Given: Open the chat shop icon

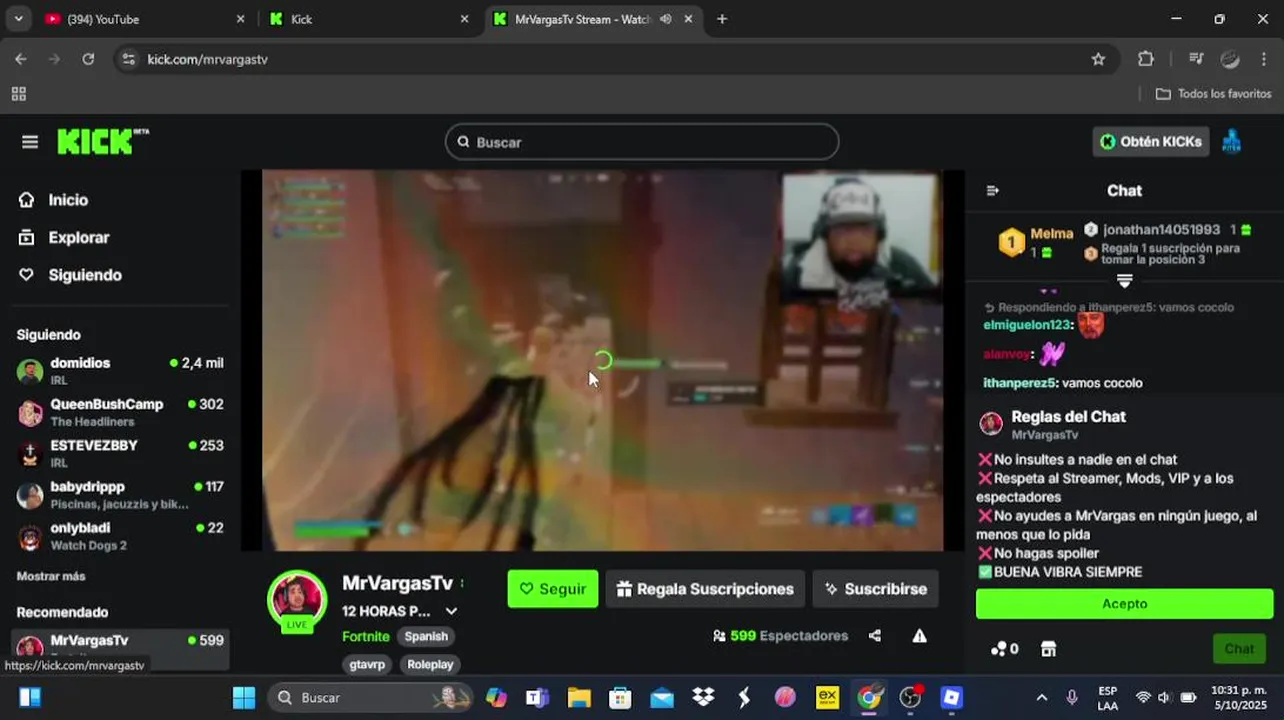Looking at the screenshot, I should tap(1048, 649).
